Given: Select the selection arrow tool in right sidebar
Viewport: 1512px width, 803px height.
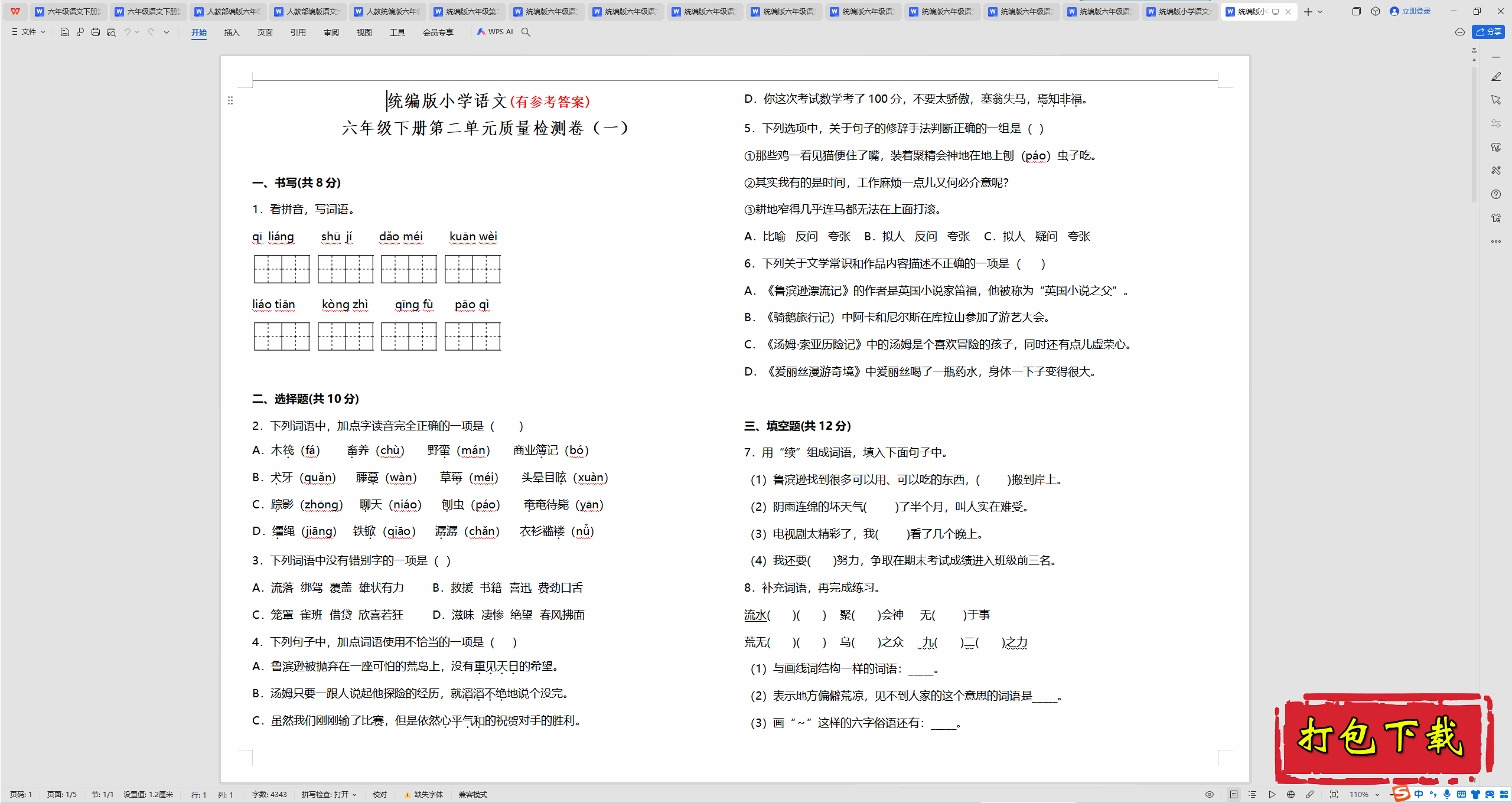Looking at the screenshot, I should (1496, 100).
